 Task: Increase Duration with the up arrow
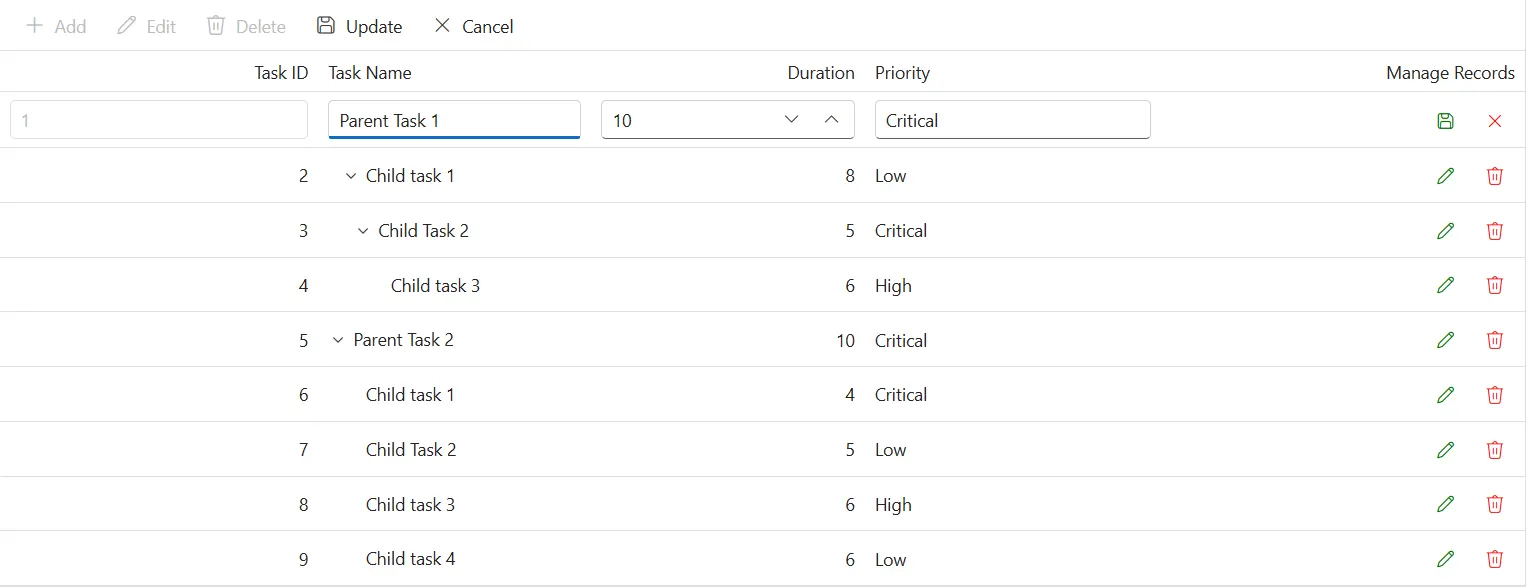[x=832, y=120]
